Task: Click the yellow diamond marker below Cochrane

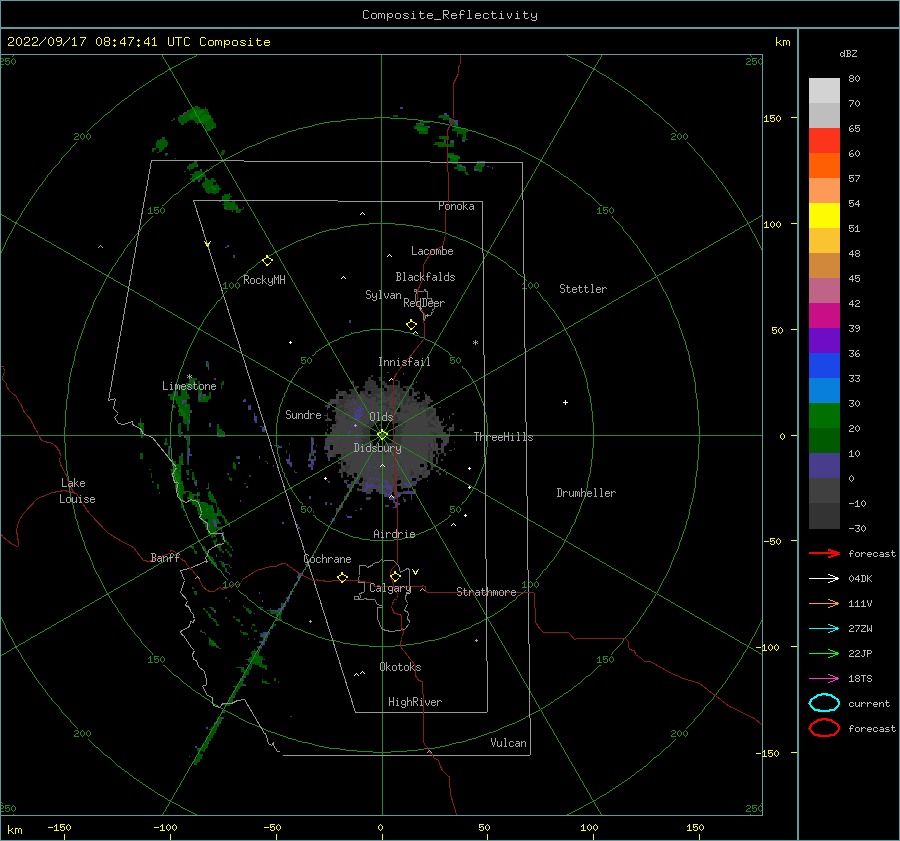Action: (x=342, y=577)
